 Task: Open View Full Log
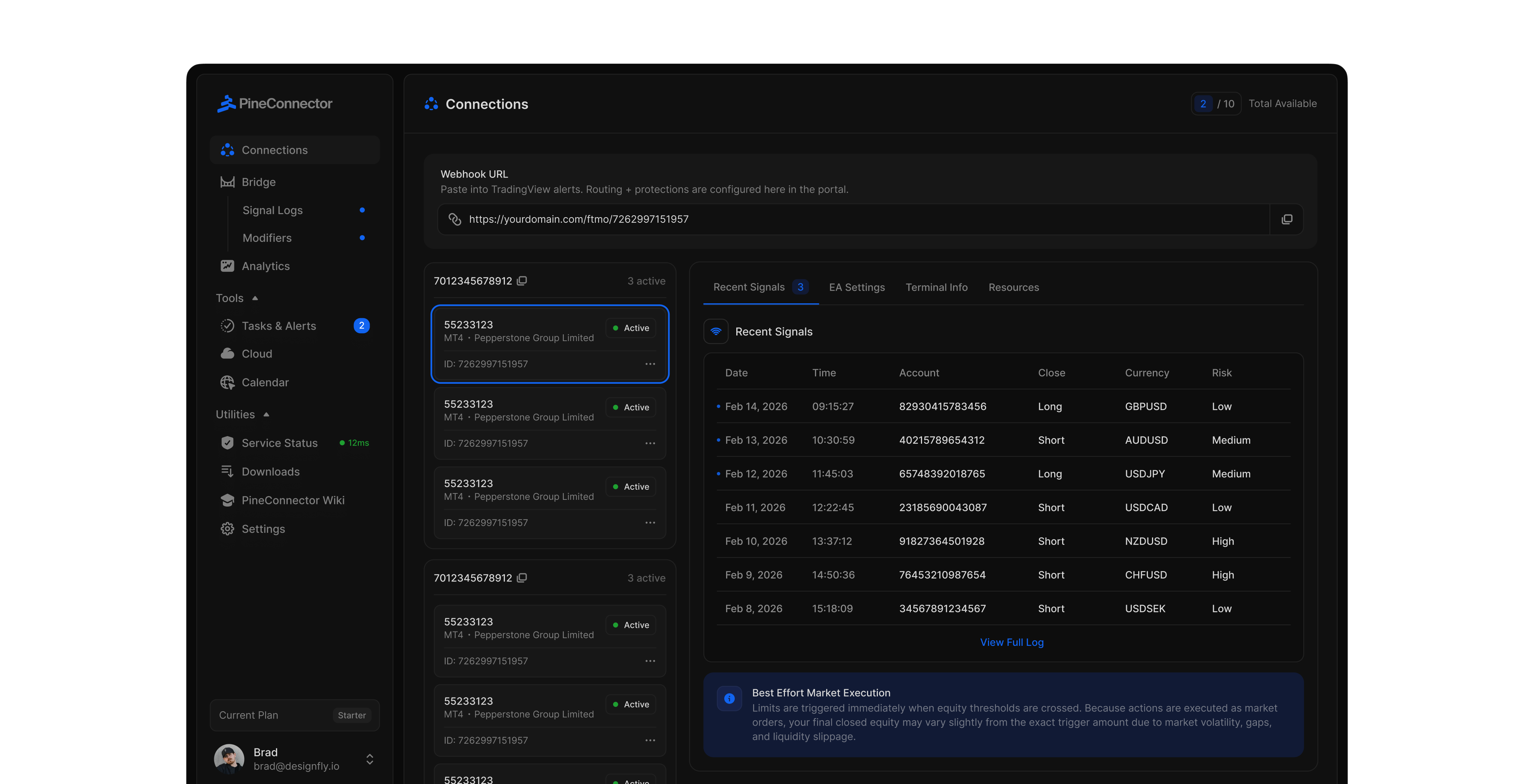coord(1012,642)
